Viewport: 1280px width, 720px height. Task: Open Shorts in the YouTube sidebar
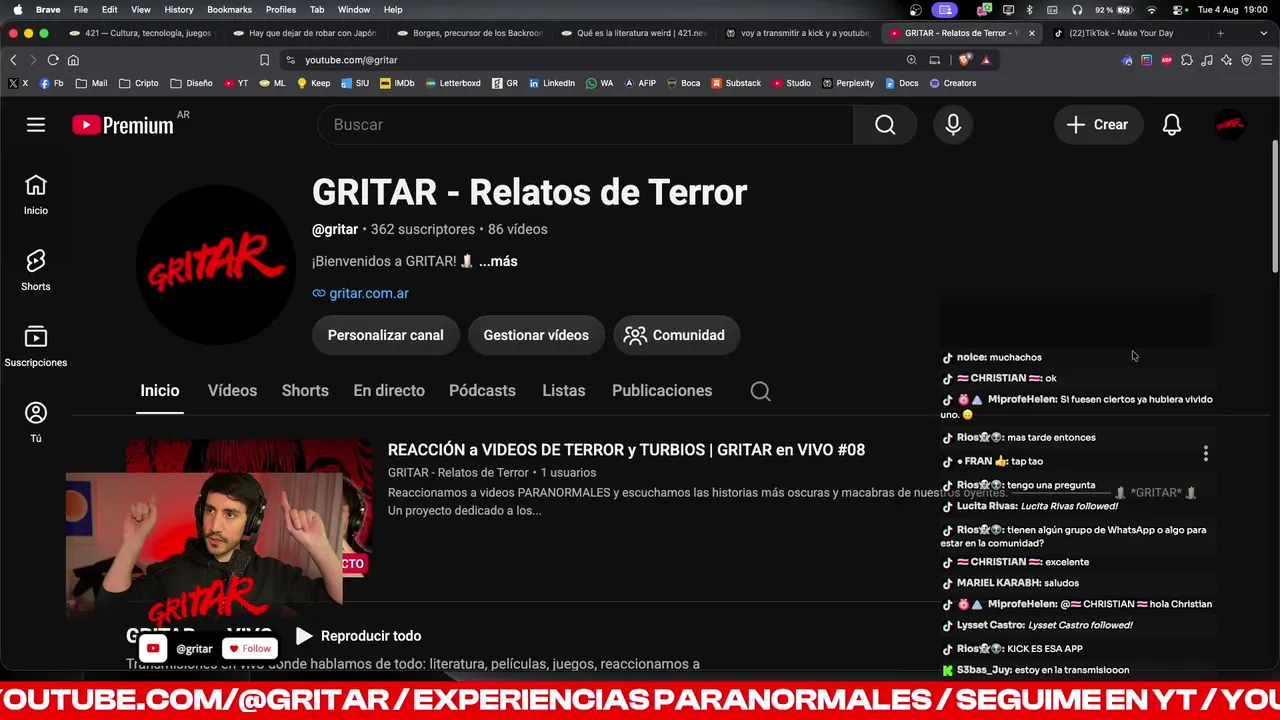pyautogui.click(x=36, y=271)
